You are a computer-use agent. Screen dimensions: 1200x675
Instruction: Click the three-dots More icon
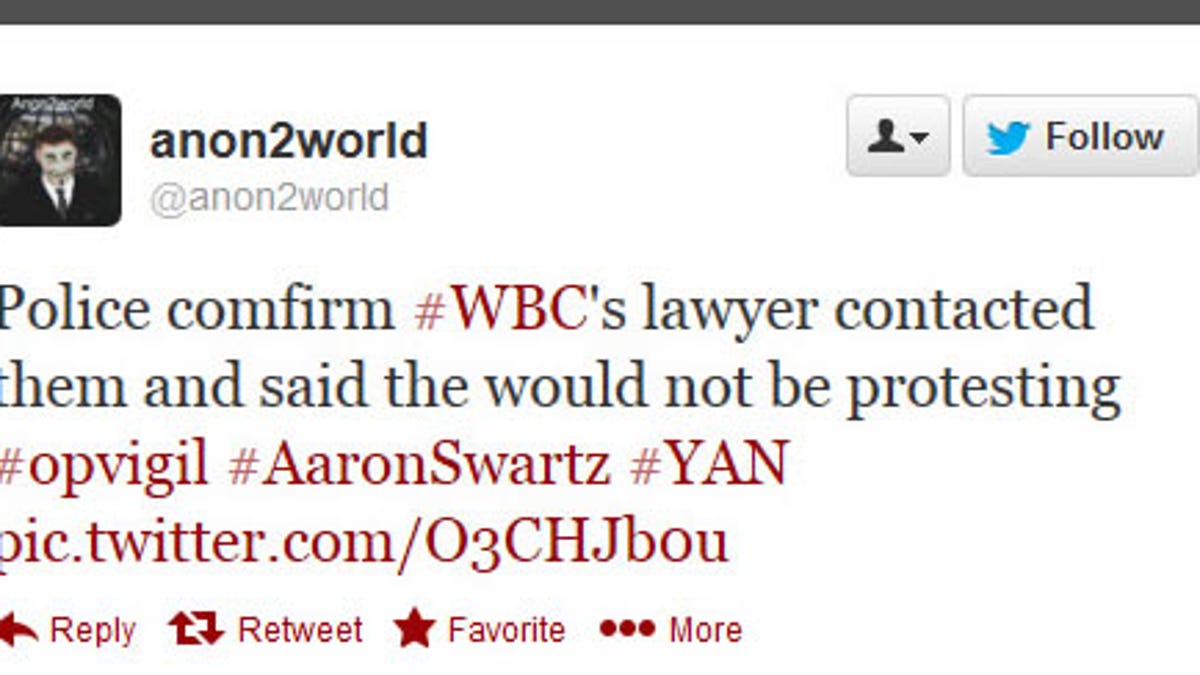point(627,629)
